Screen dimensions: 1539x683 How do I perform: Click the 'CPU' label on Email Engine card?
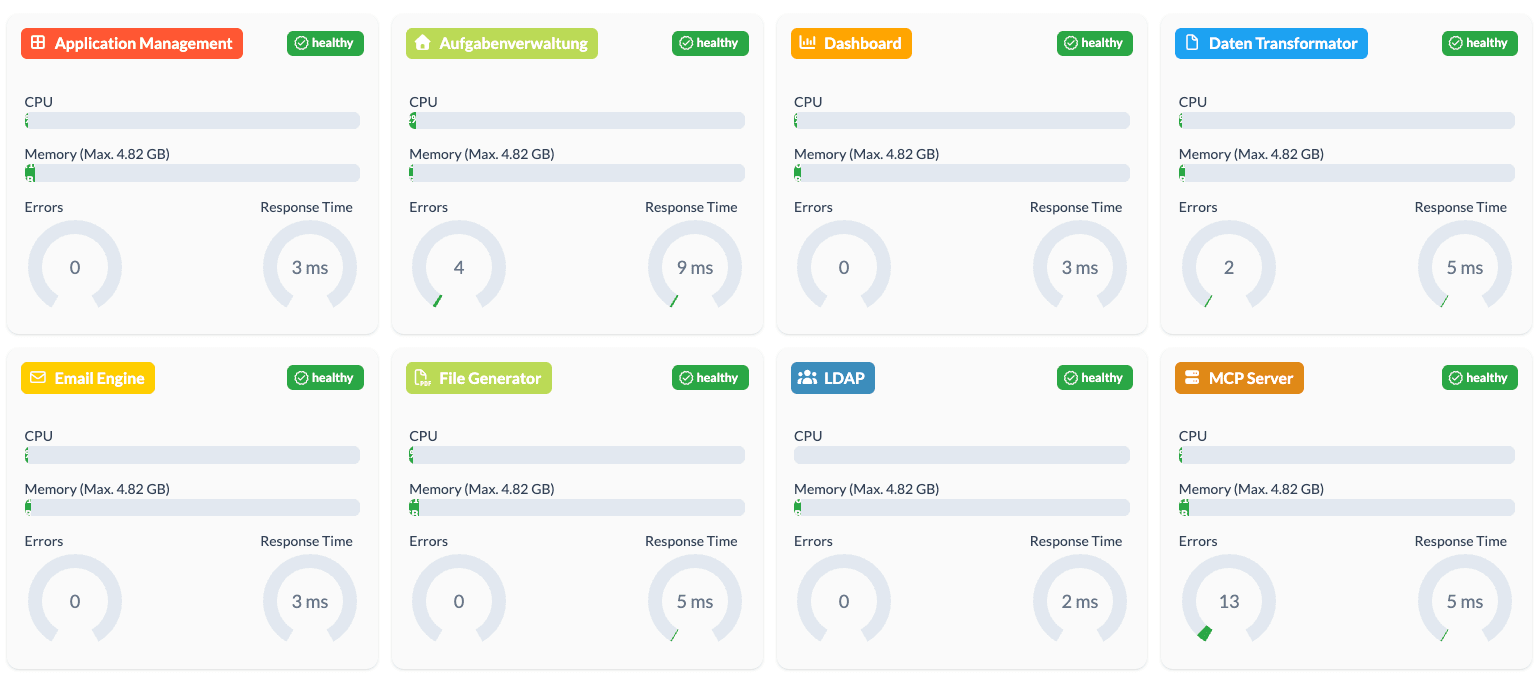39,436
